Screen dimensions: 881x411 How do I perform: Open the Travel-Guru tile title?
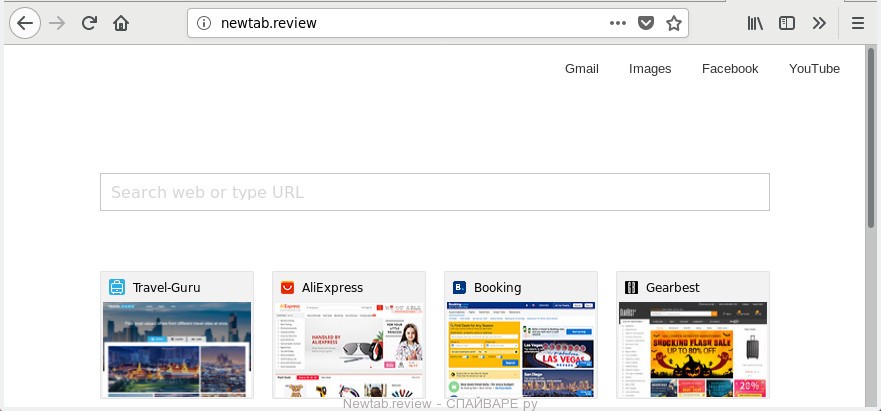pos(166,287)
